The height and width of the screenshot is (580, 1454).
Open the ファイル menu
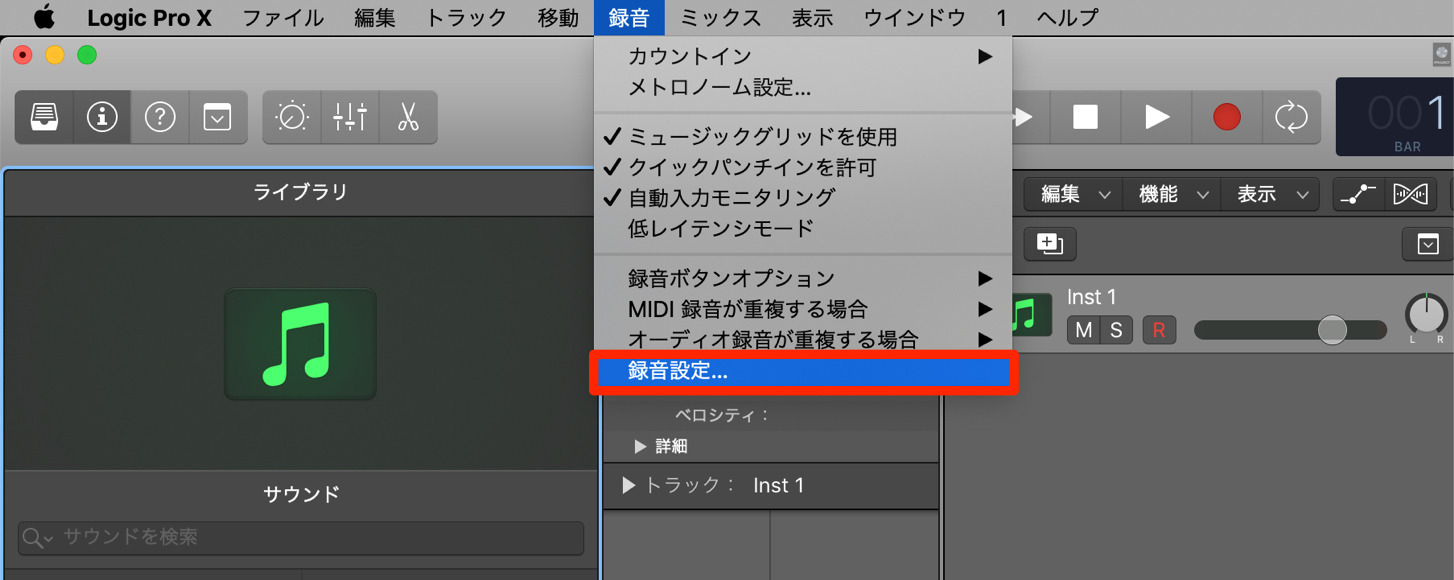283,17
